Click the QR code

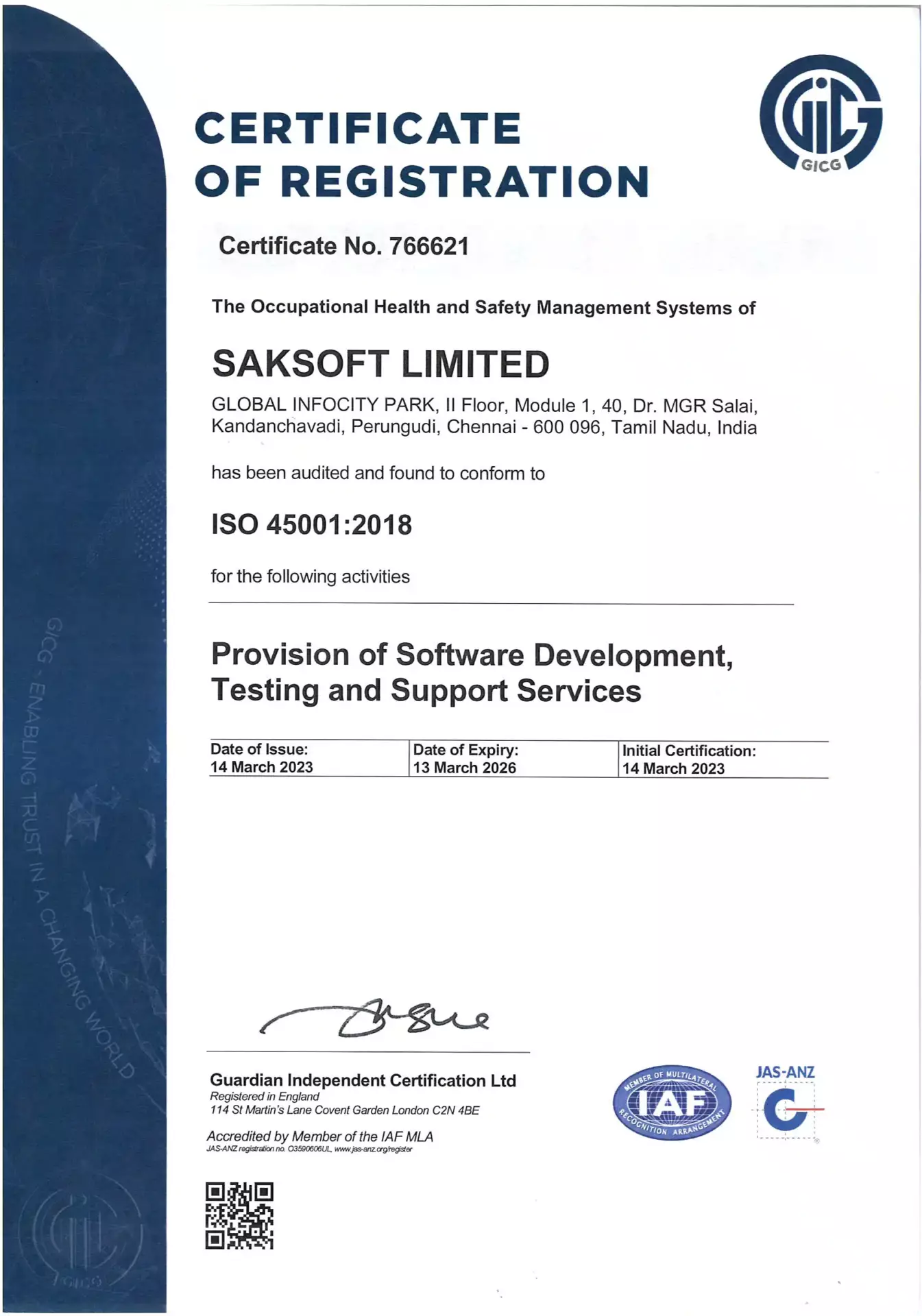(239, 1215)
